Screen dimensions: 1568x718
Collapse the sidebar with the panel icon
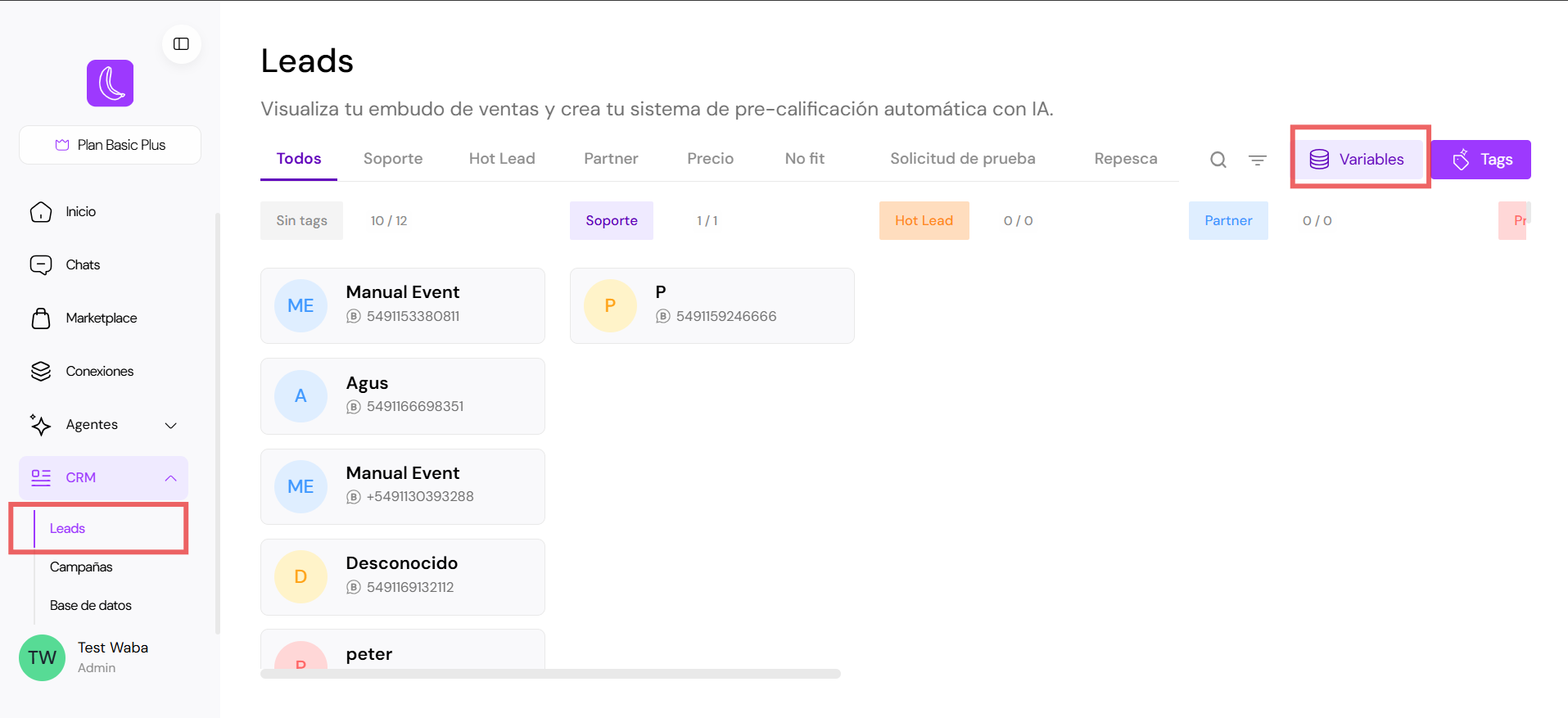[x=181, y=44]
